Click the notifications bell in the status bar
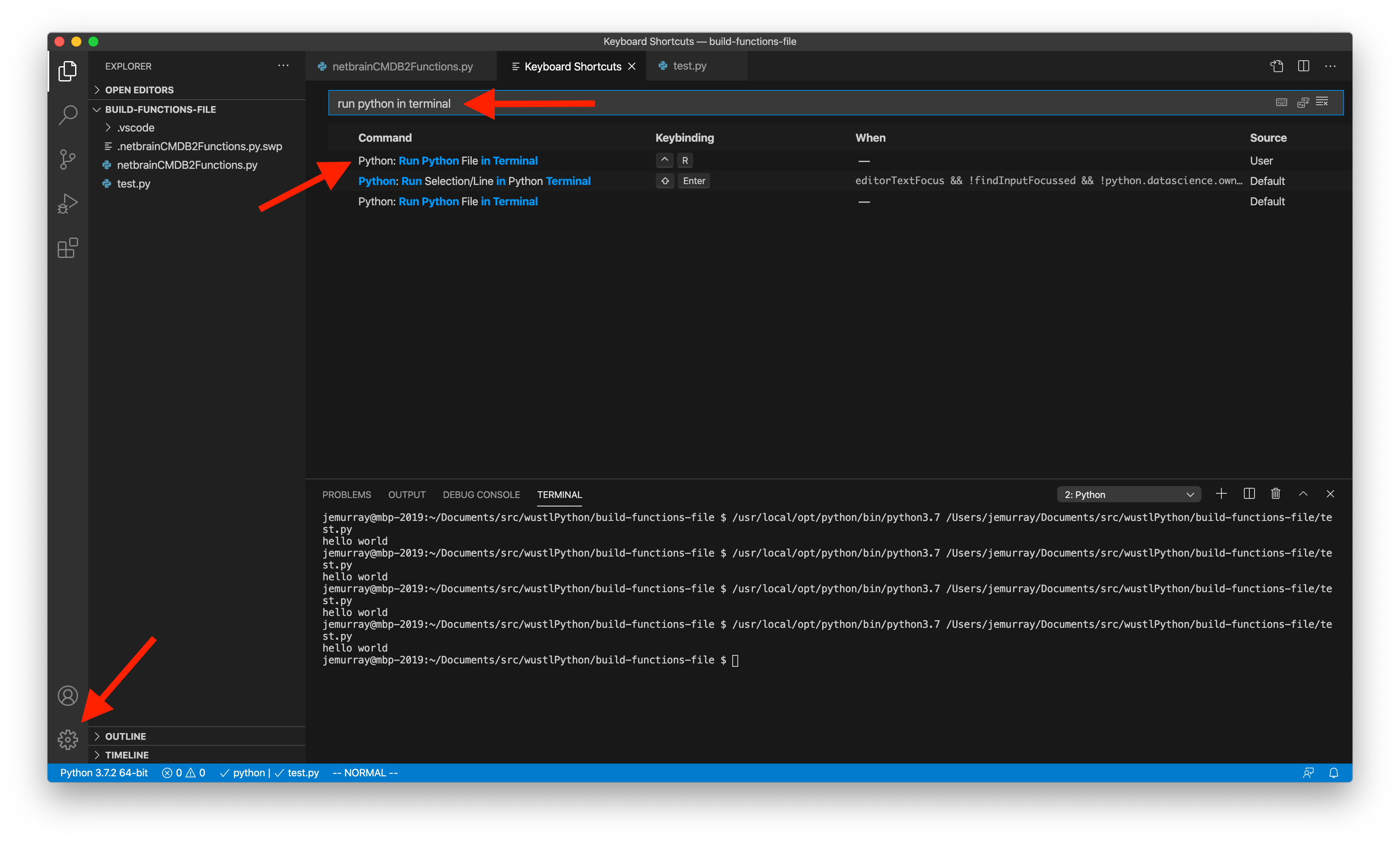The width and height of the screenshot is (1400, 845). (1333, 773)
